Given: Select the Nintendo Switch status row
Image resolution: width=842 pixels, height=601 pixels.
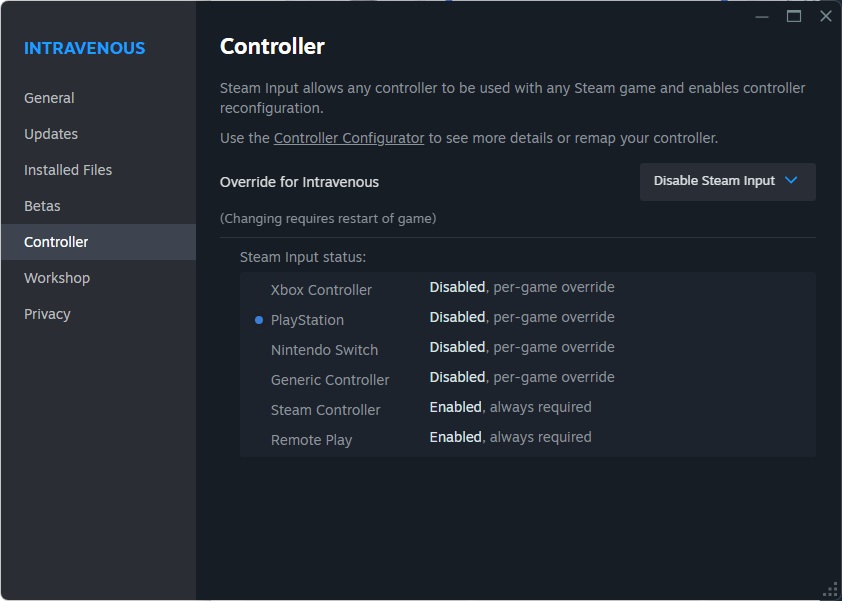Looking at the screenshot, I should pyautogui.click(x=324, y=350).
